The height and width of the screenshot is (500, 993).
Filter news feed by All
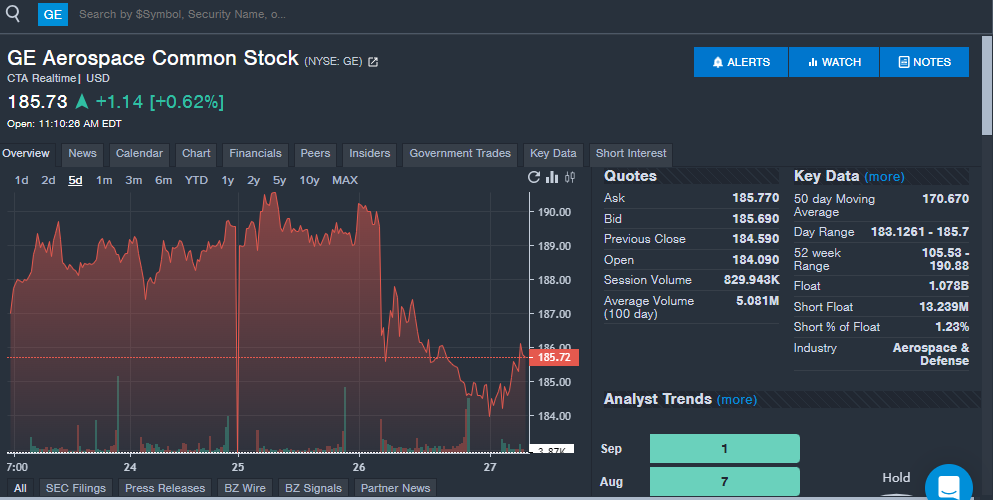click(x=20, y=488)
